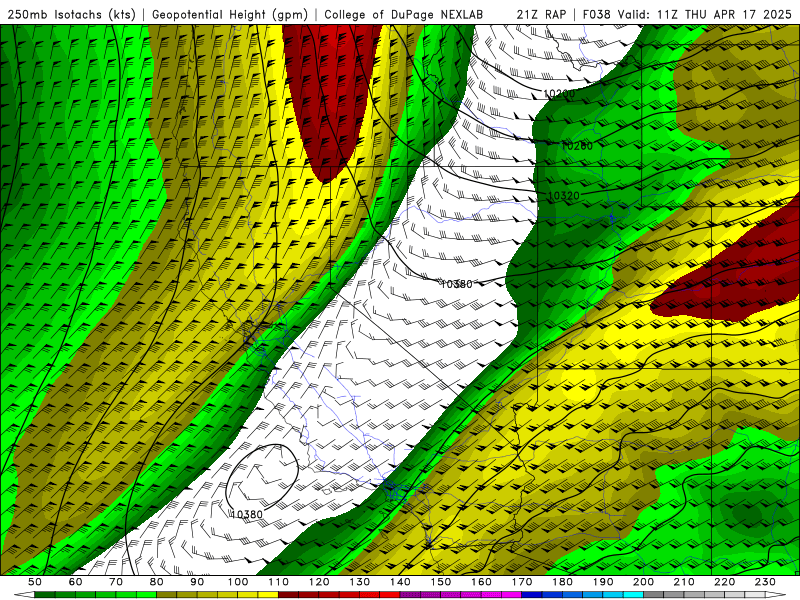Click the 50 value on the color scale
800x600 pixels.
(35, 582)
